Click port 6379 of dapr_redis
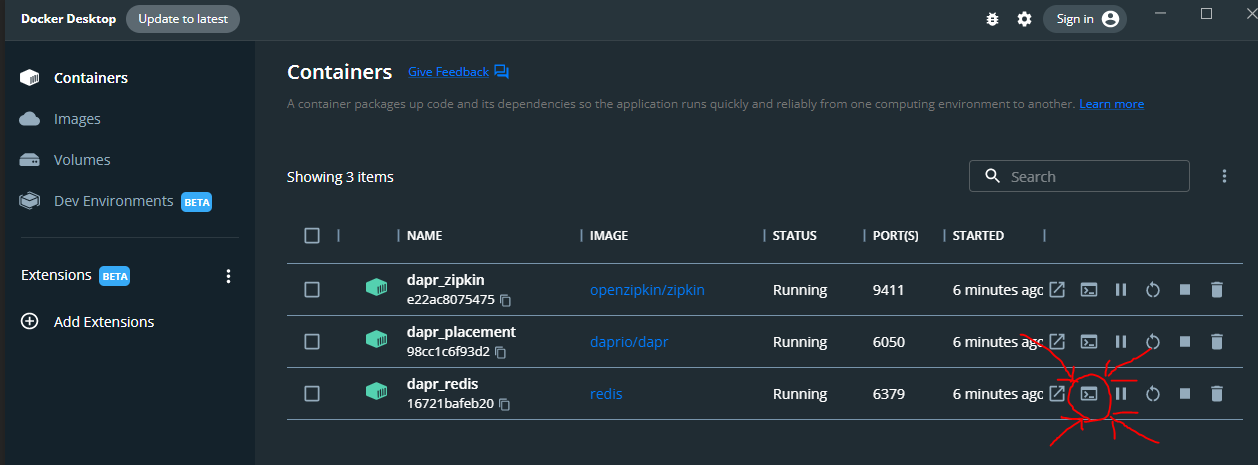This screenshot has height=465, width=1258. point(888,394)
